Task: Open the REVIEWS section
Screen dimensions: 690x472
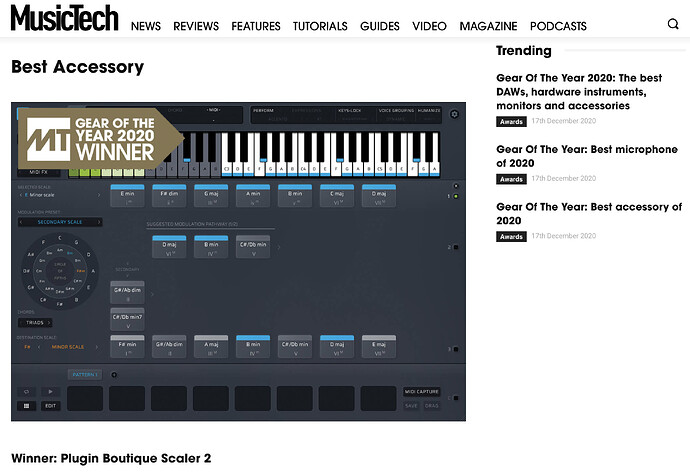Action: (196, 26)
